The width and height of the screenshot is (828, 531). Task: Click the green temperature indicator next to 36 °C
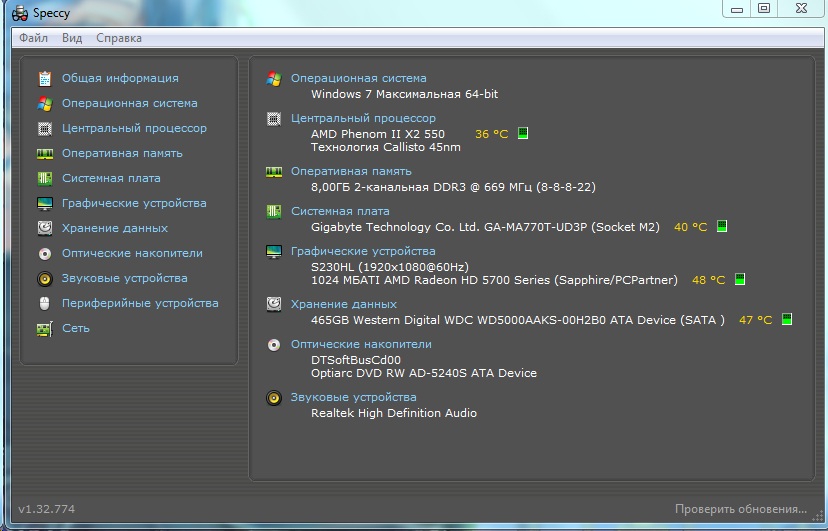point(523,133)
